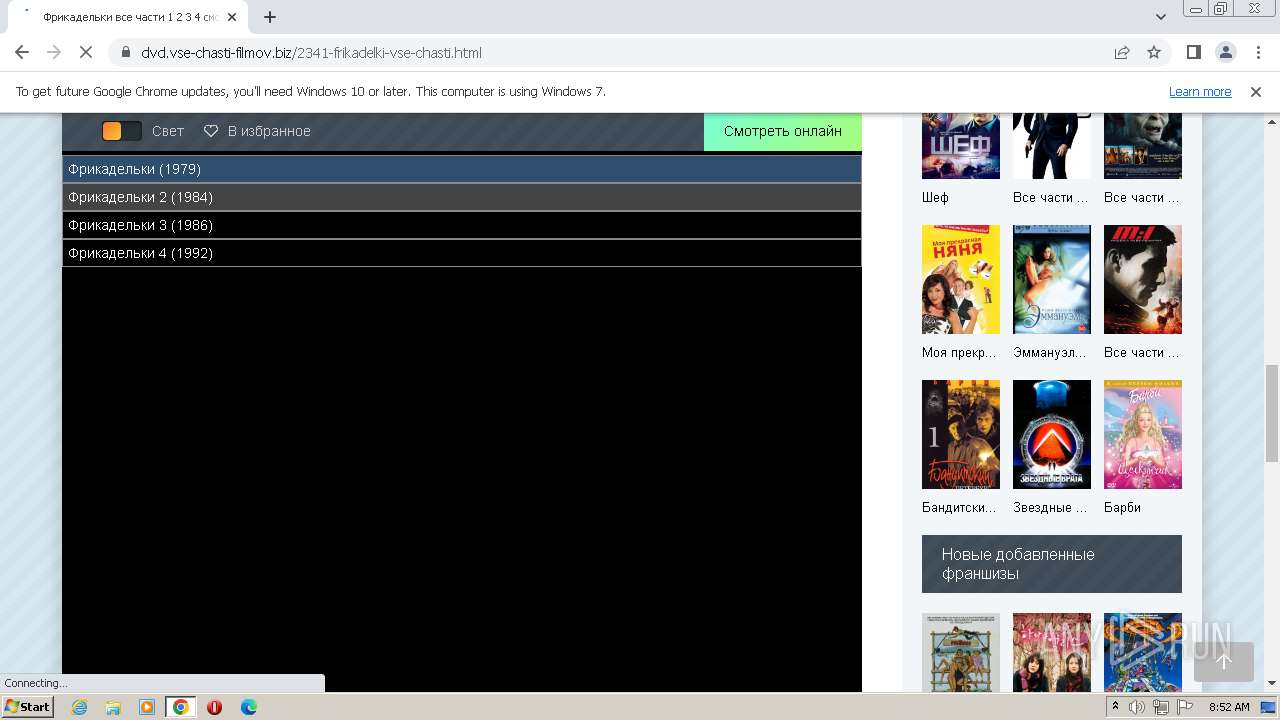
Task: Click the taskbar clock 8:52 AM
Action: pyautogui.click(x=1229, y=707)
